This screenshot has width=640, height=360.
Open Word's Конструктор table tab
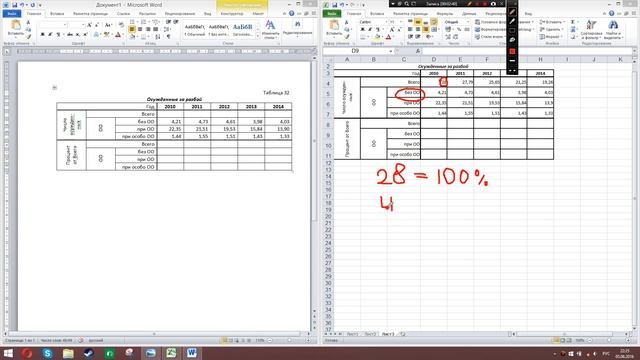click(x=232, y=14)
